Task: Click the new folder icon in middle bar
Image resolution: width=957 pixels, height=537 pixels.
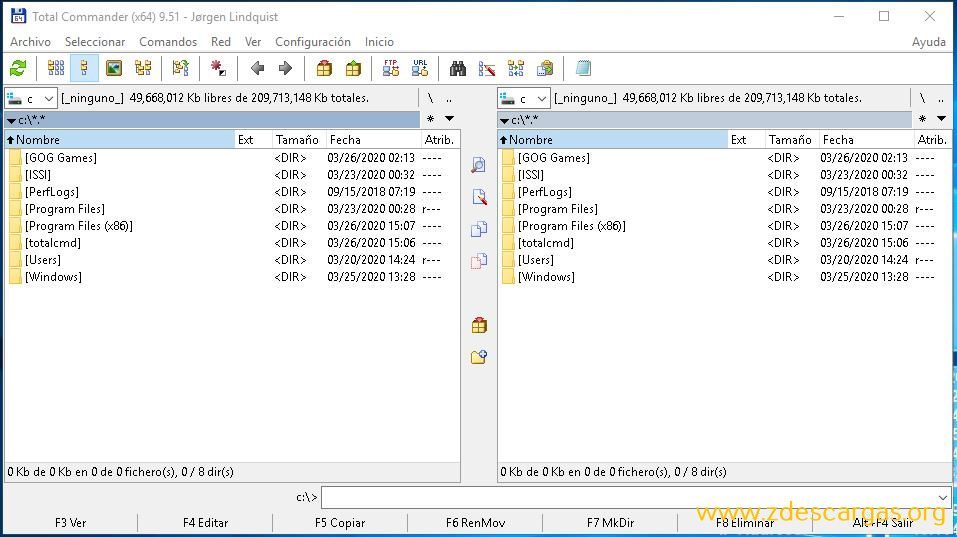Action: click(479, 356)
